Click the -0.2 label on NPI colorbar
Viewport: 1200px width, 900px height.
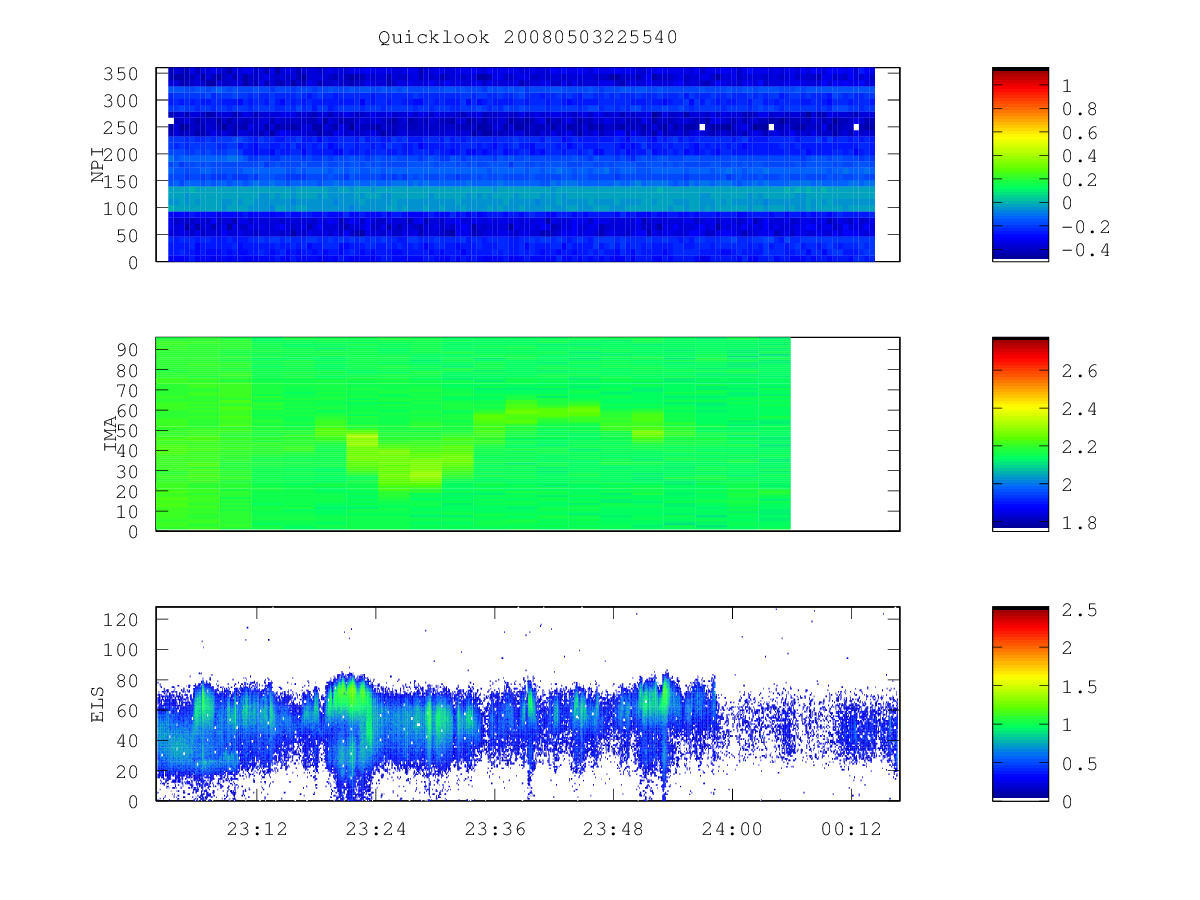1085,227
